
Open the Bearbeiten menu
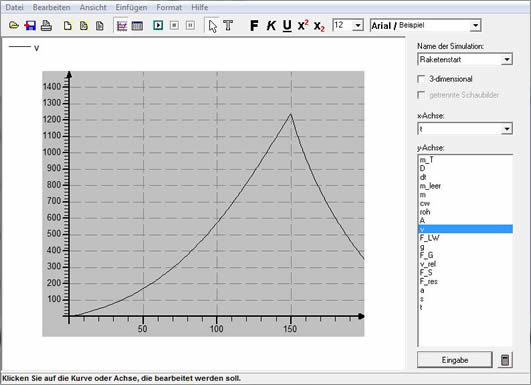51,7
